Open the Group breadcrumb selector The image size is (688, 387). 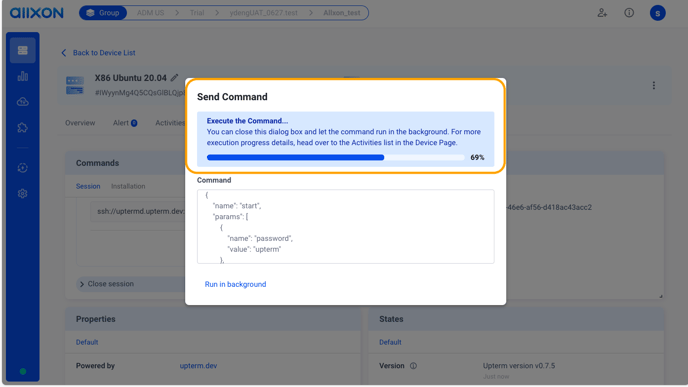pyautogui.click(x=103, y=13)
